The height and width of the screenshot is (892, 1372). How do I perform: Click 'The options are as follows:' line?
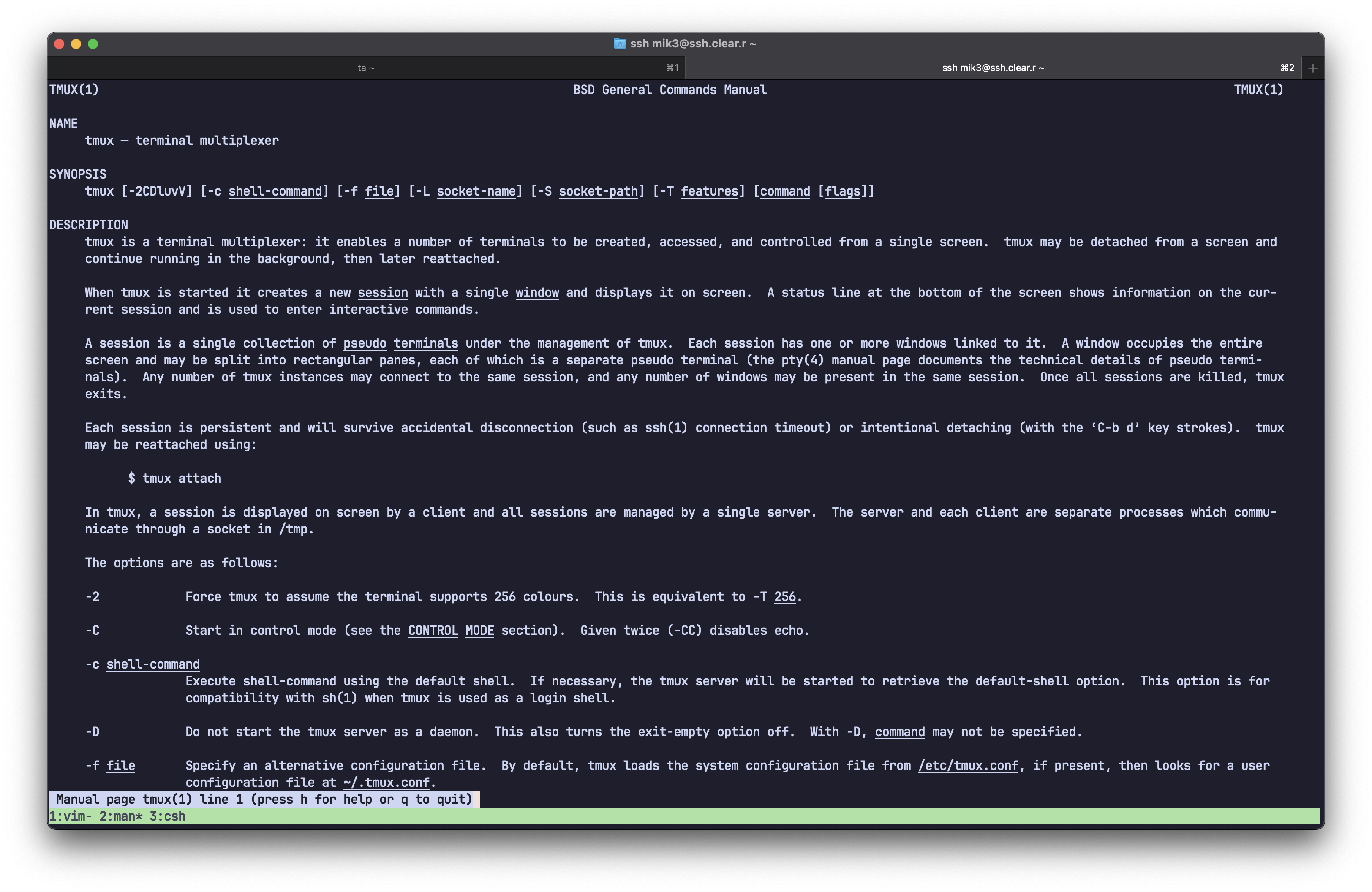point(182,563)
